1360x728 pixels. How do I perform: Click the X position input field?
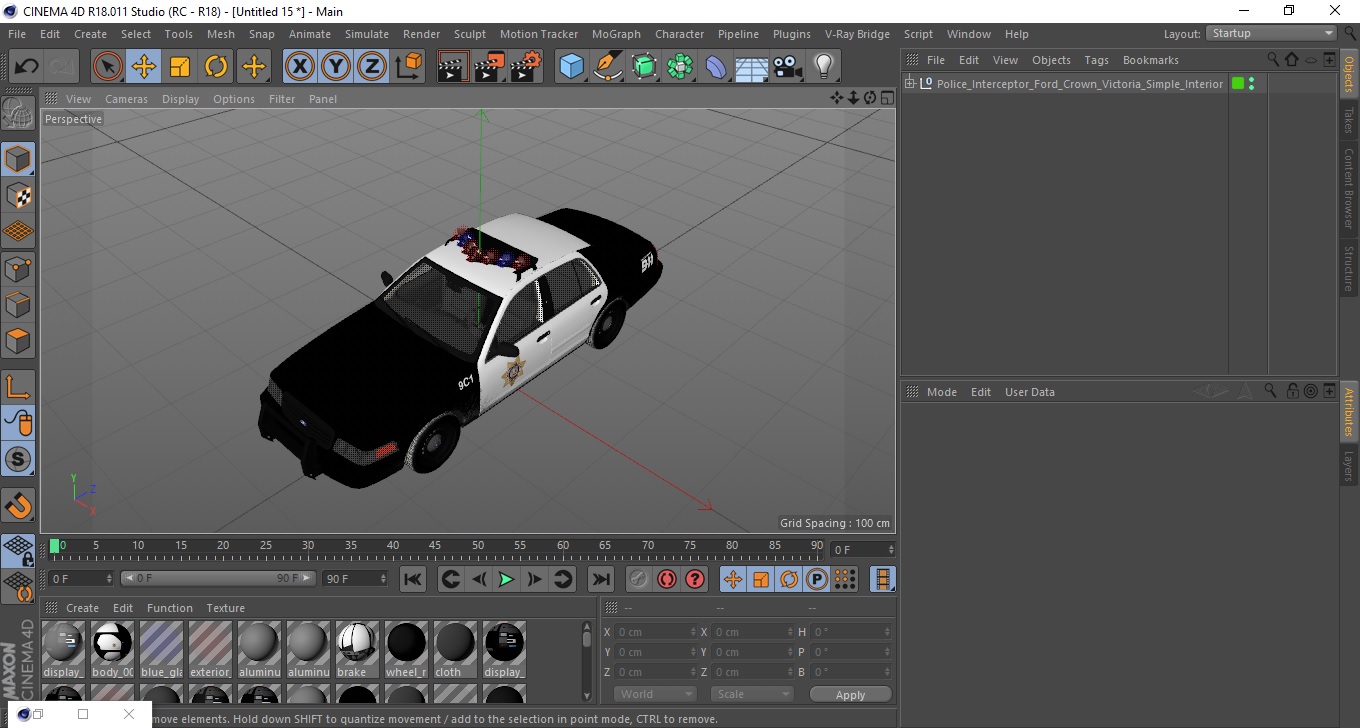654,632
